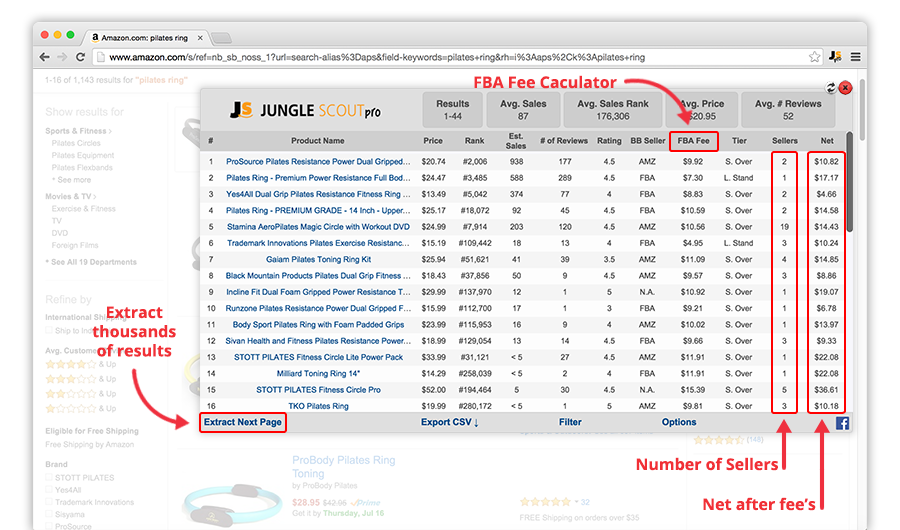900x530 pixels.
Task: Sort by FBA Fee column header
Action: coord(693,141)
